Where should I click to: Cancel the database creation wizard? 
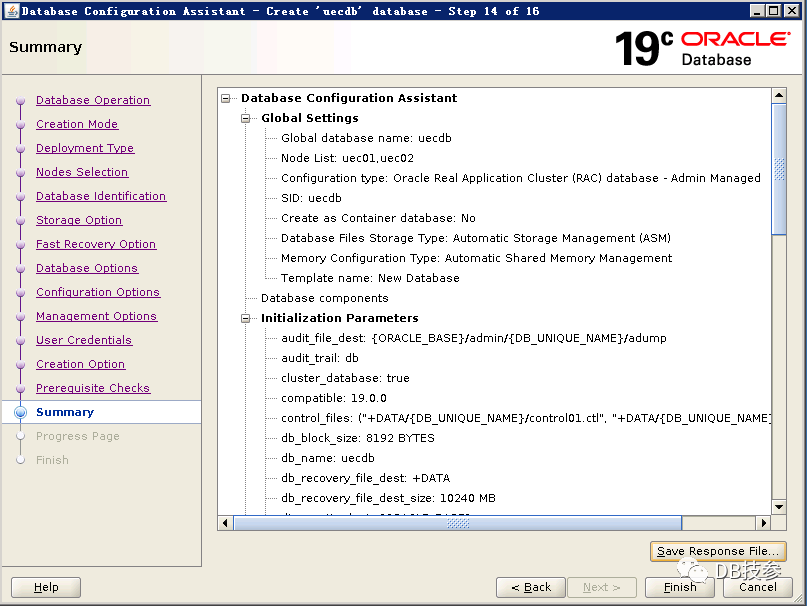click(x=757, y=587)
